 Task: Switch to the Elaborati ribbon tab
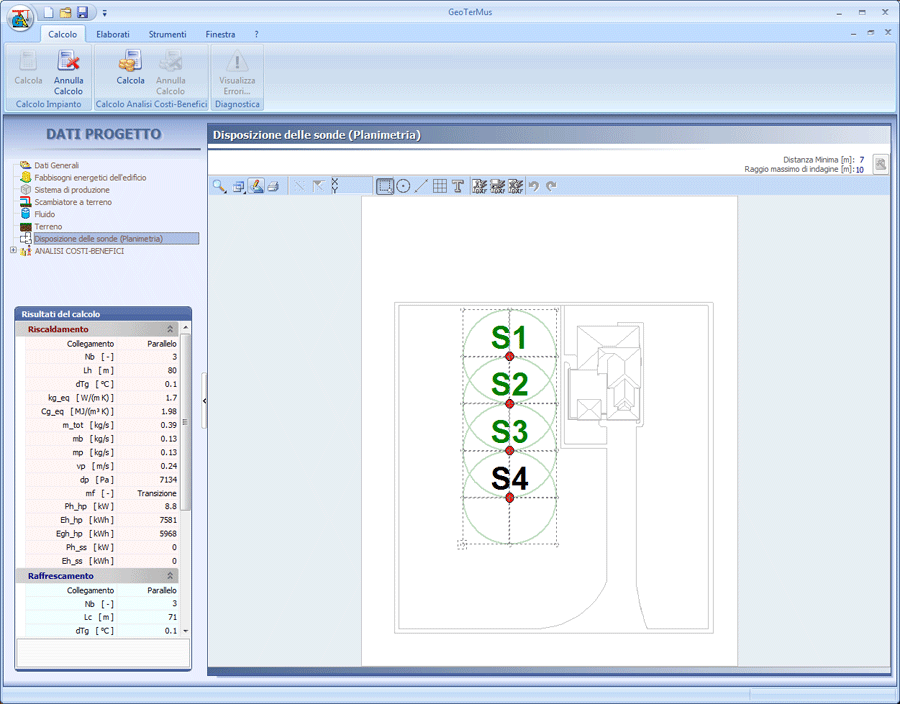pos(113,33)
